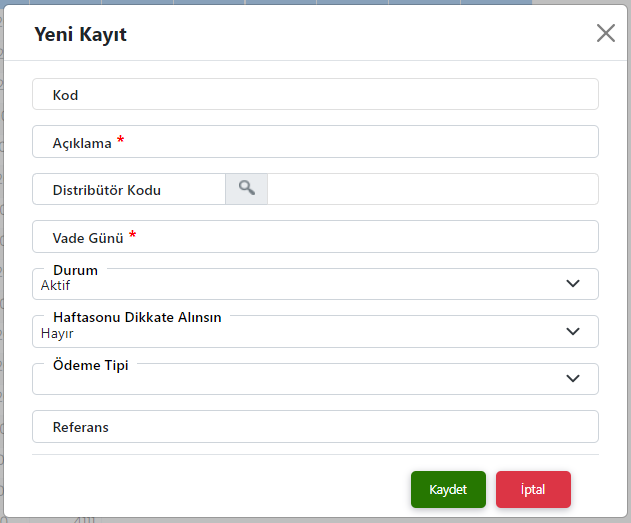Click the selected value Aktif
Viewport: 631px width, 523px height.
(56, 286)
